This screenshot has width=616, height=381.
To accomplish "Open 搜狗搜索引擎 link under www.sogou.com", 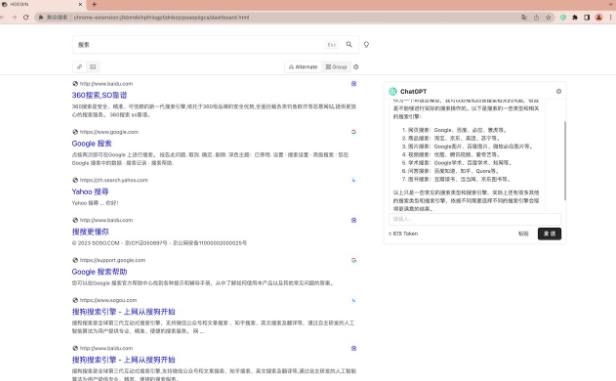I will [x=123, y=312].
